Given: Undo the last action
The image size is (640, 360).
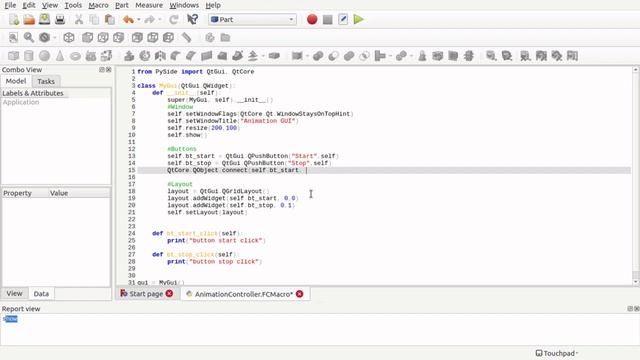Looking at the screenshot, I should click(x=128, y=19).
